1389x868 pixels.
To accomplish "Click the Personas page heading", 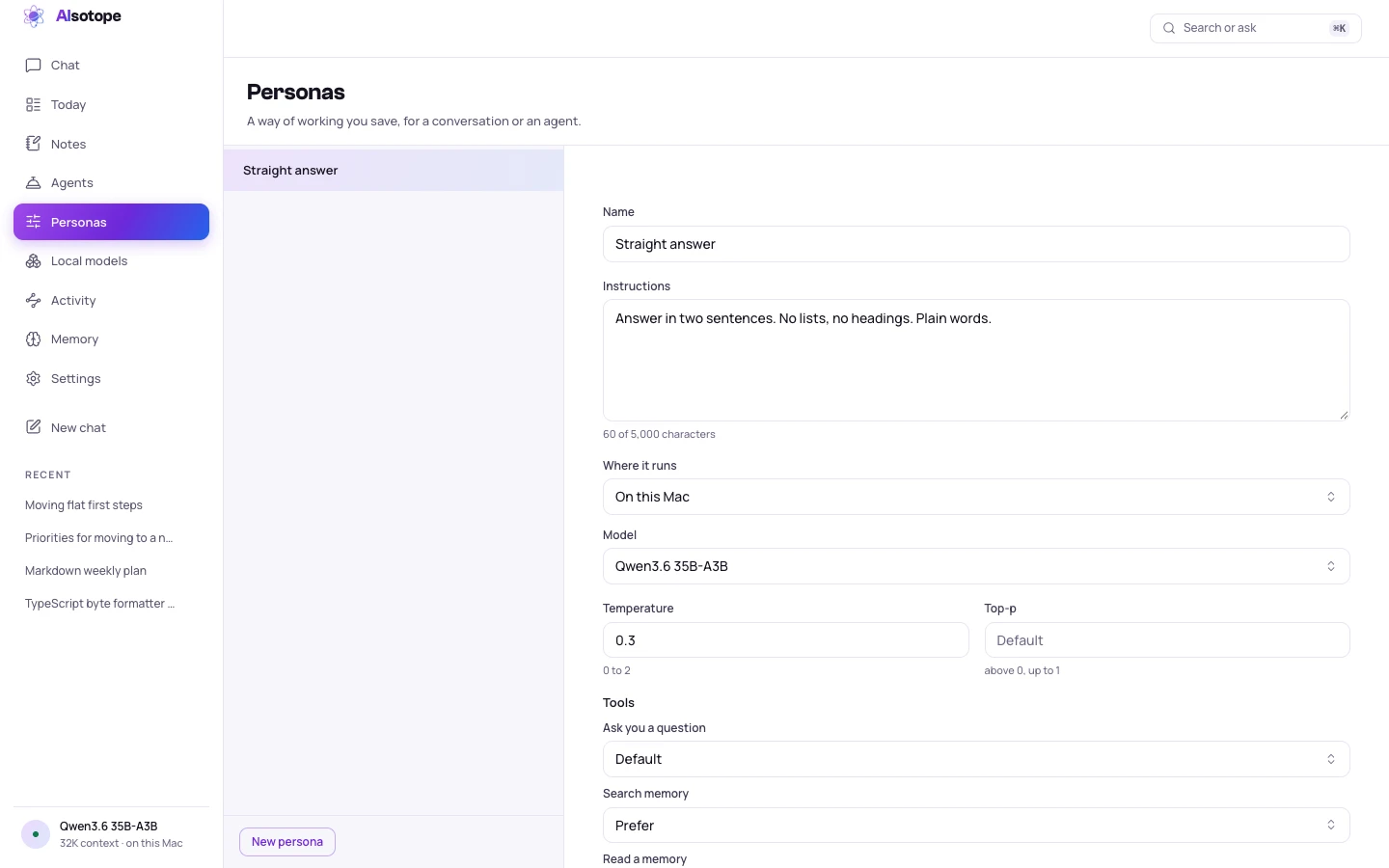I will (296, 92).
